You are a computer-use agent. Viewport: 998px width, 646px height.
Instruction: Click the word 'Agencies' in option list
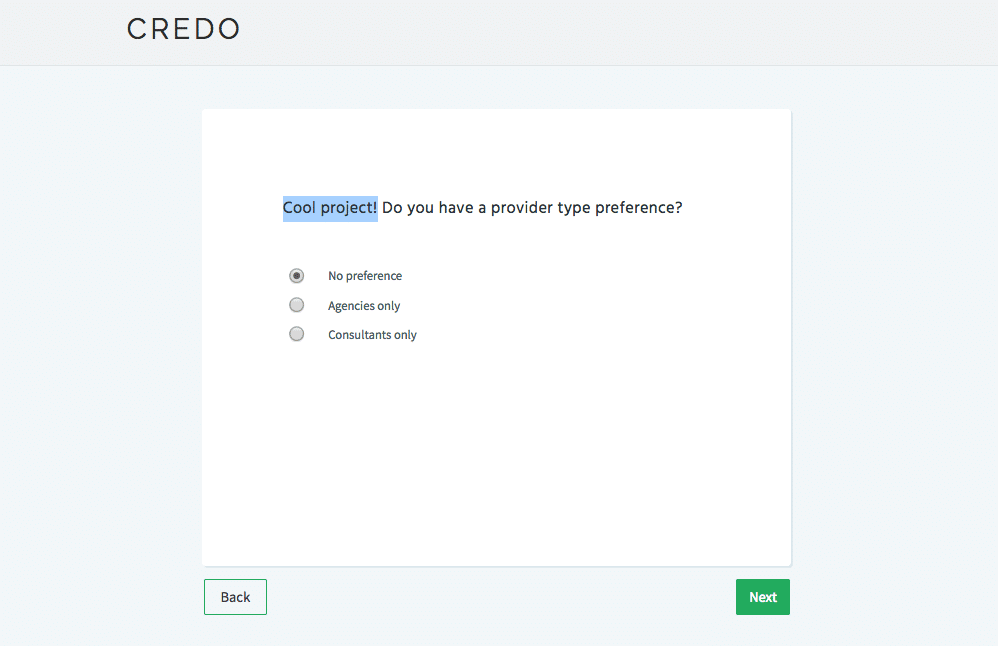350,305
